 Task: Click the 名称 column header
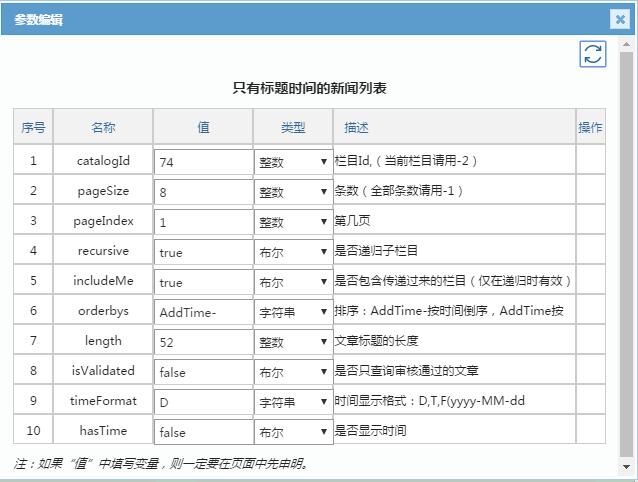click(x=103, y=127)
